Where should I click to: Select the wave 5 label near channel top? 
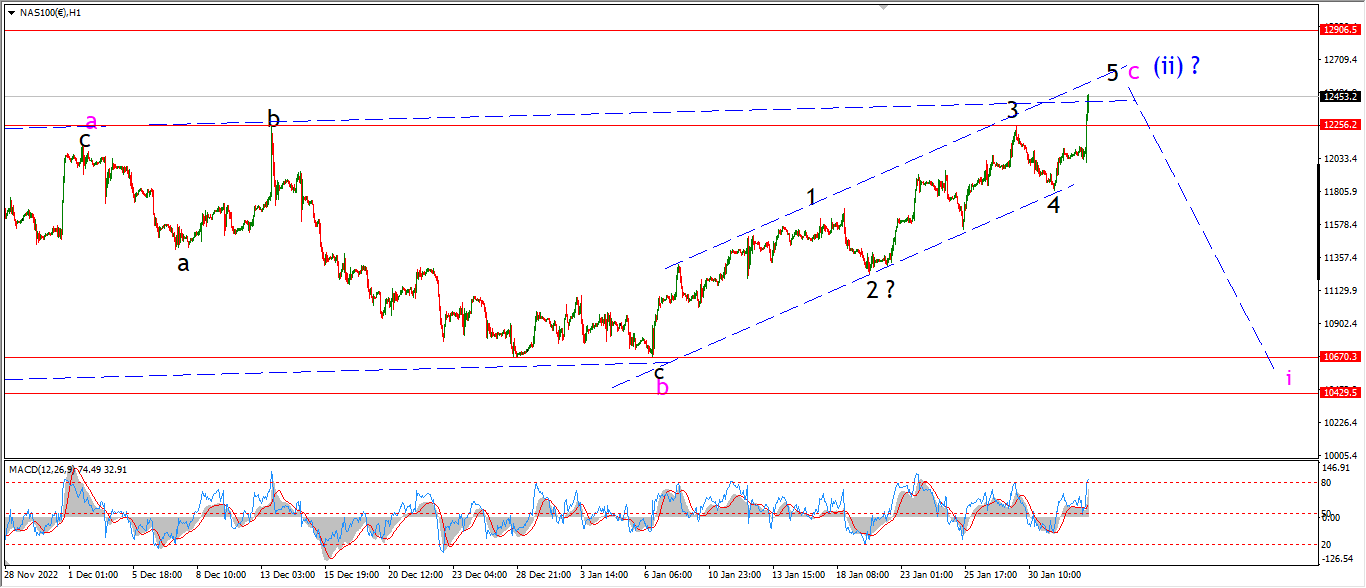click(1112, 72)
